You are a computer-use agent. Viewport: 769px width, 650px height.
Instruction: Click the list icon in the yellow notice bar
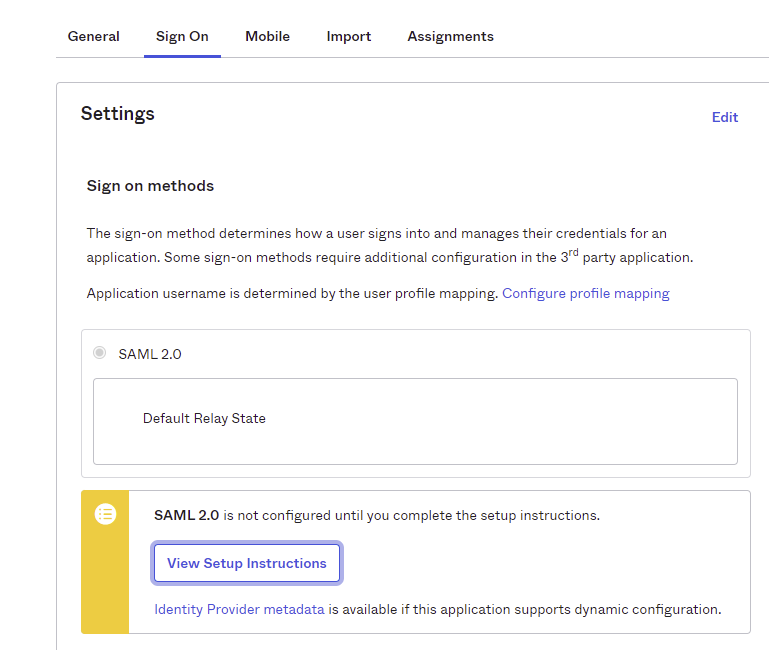105,514
